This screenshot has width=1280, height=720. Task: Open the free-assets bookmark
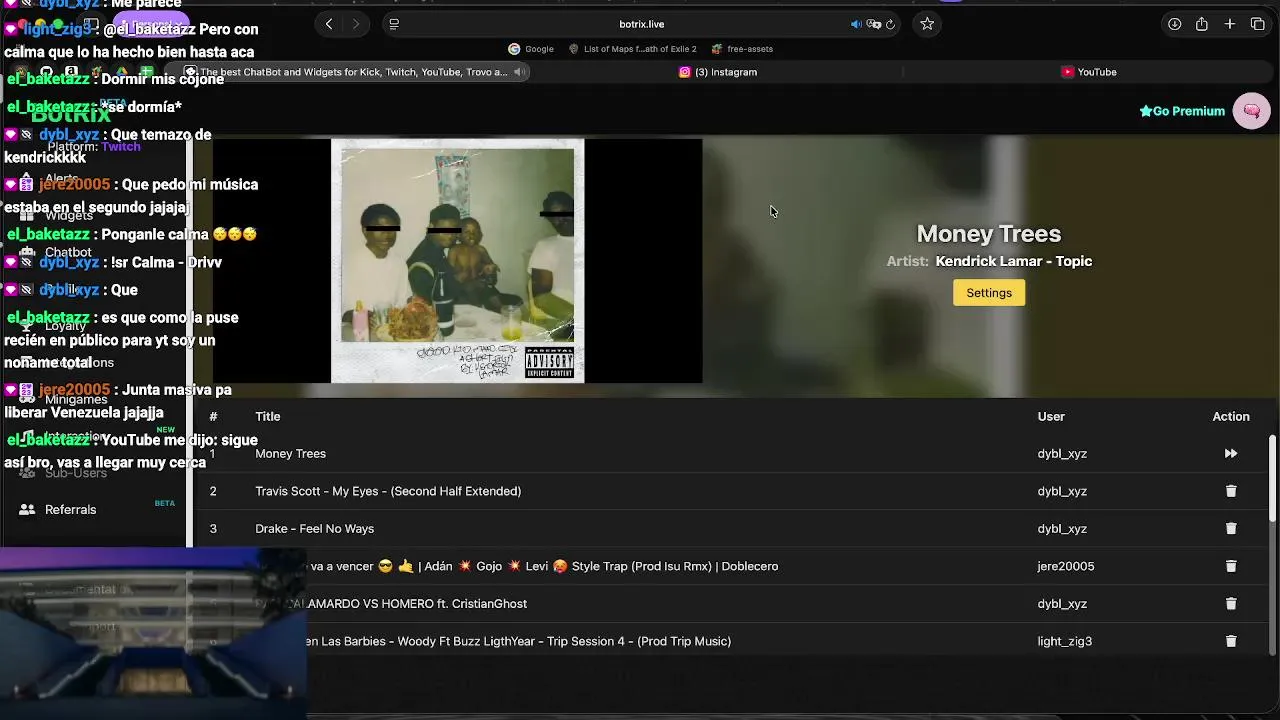742,49
